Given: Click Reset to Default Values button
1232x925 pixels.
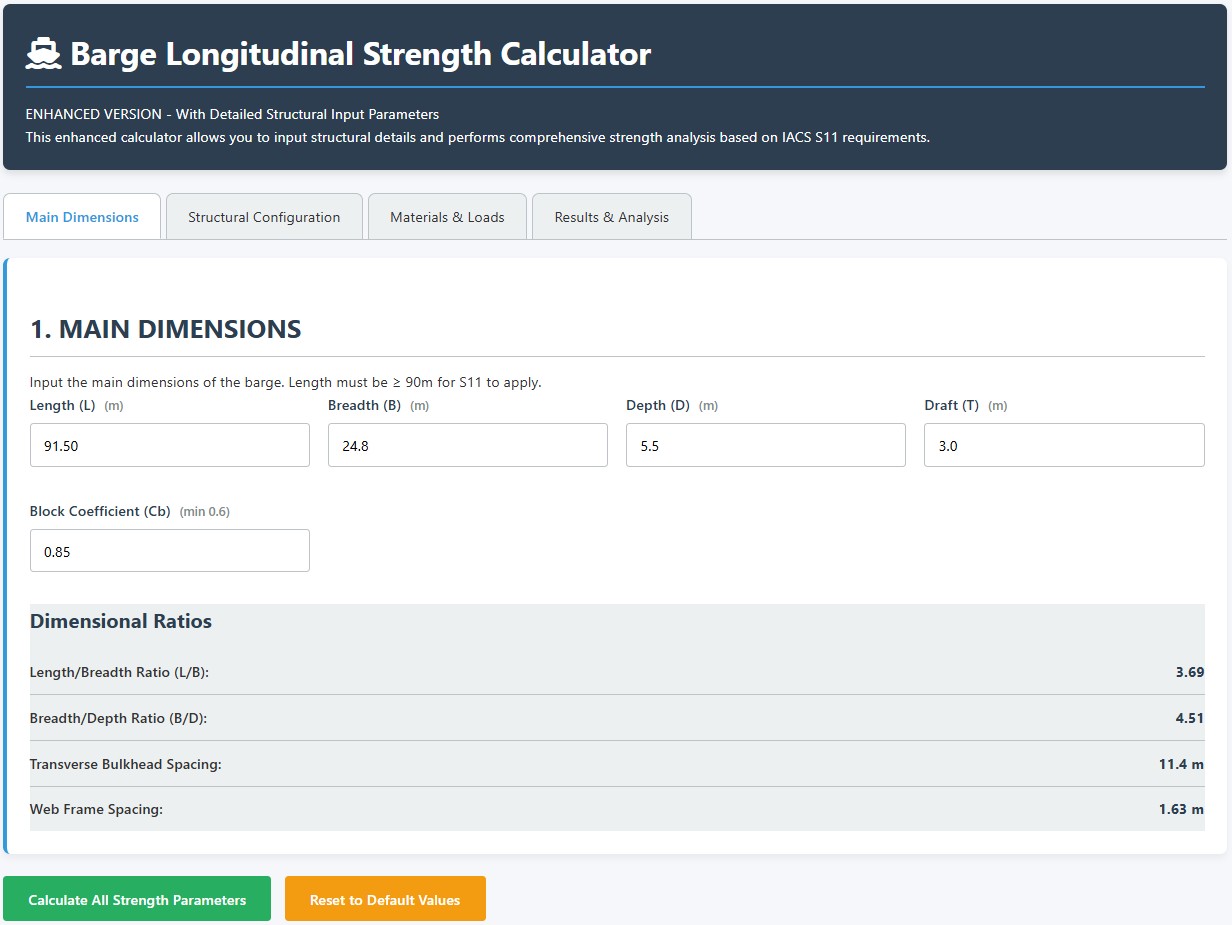Looking at the screenshot, I should [x=385, y=899].
